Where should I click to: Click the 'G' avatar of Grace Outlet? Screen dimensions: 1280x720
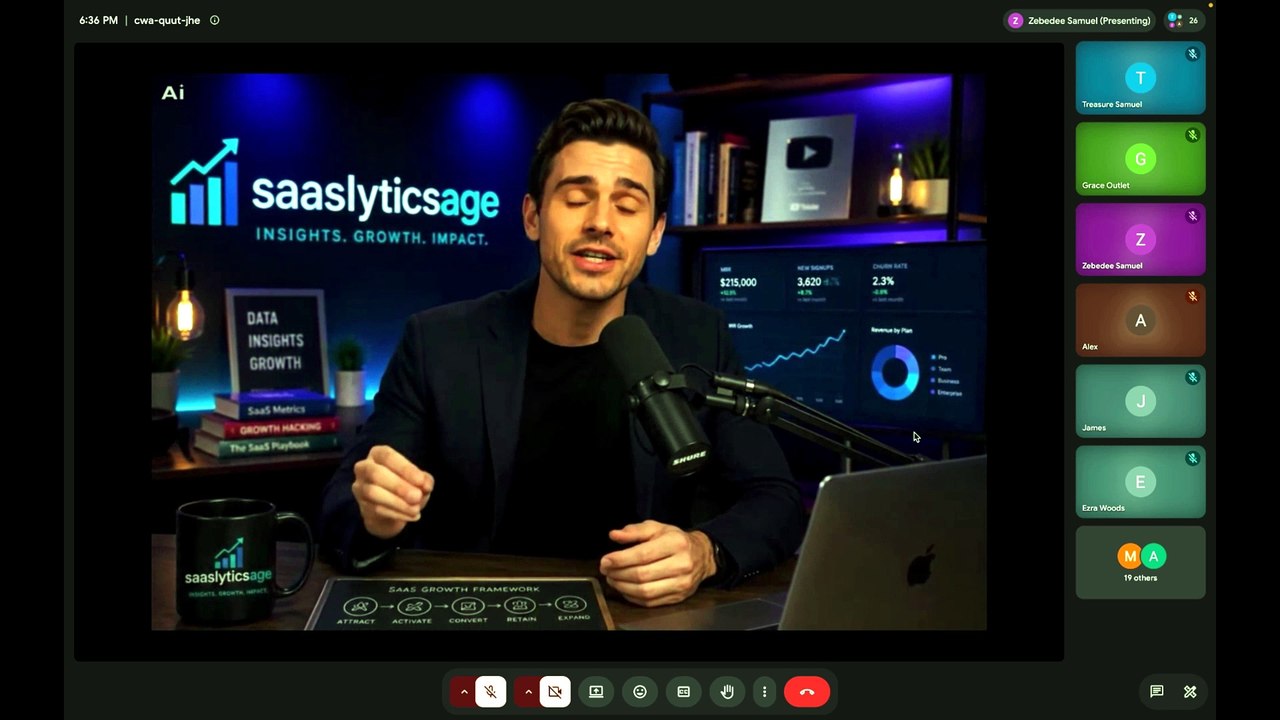1140,159
